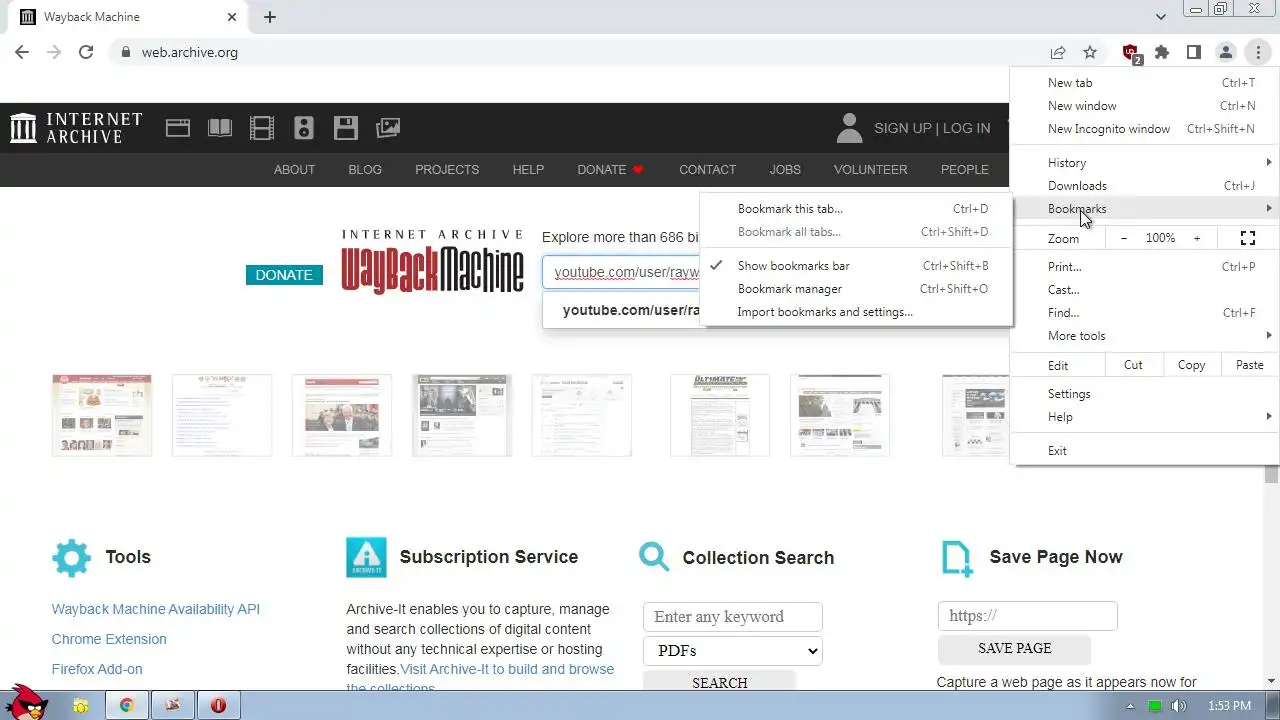The width and height of the screenshot is (1280, 720).
Task: Reload the page with the refresh icon
Action: pos(86,52)
